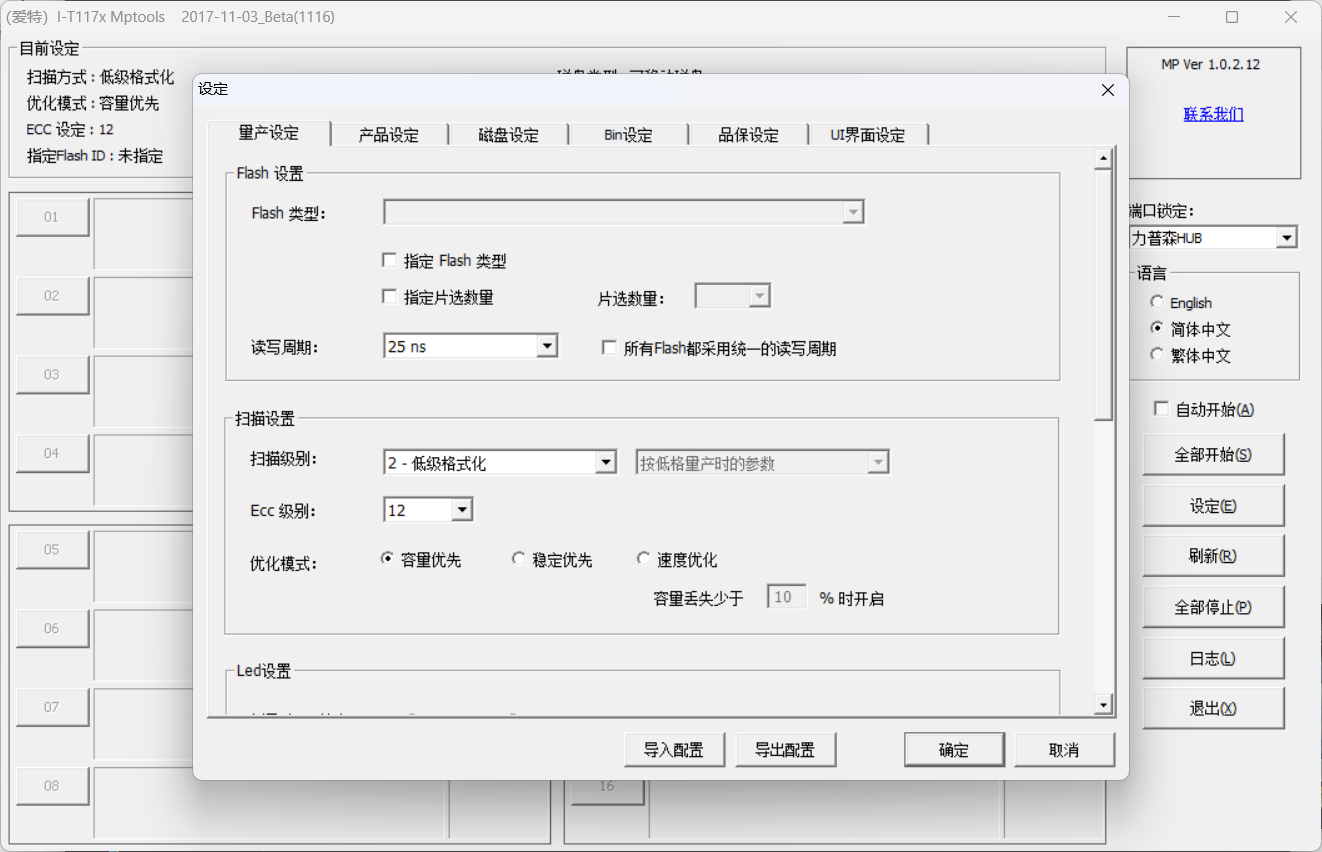The image size is (1322, 852).
Task: Click the 联系我们 link
Action: point(1214,114)
